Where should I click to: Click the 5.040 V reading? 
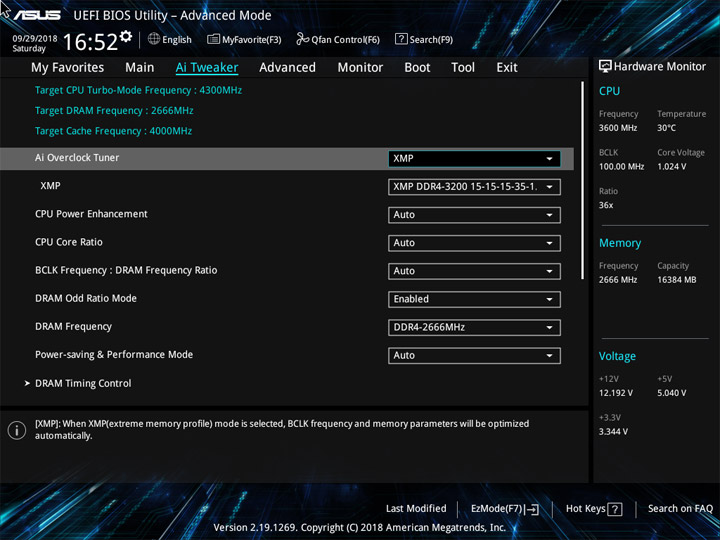tap(672, 393)
